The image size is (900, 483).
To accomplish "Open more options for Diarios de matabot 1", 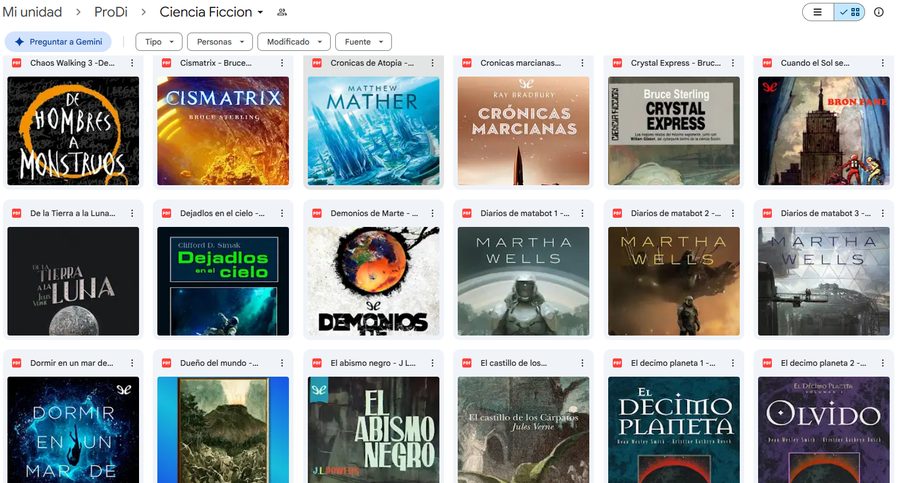I will pyautogui.click(x=582, y=213).
